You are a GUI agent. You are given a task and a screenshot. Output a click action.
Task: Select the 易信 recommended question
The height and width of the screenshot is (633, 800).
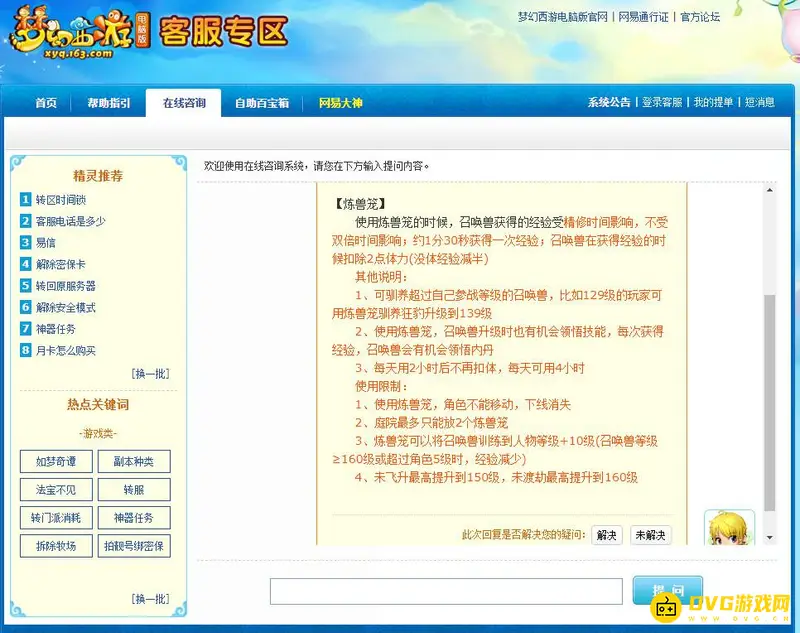45,243
